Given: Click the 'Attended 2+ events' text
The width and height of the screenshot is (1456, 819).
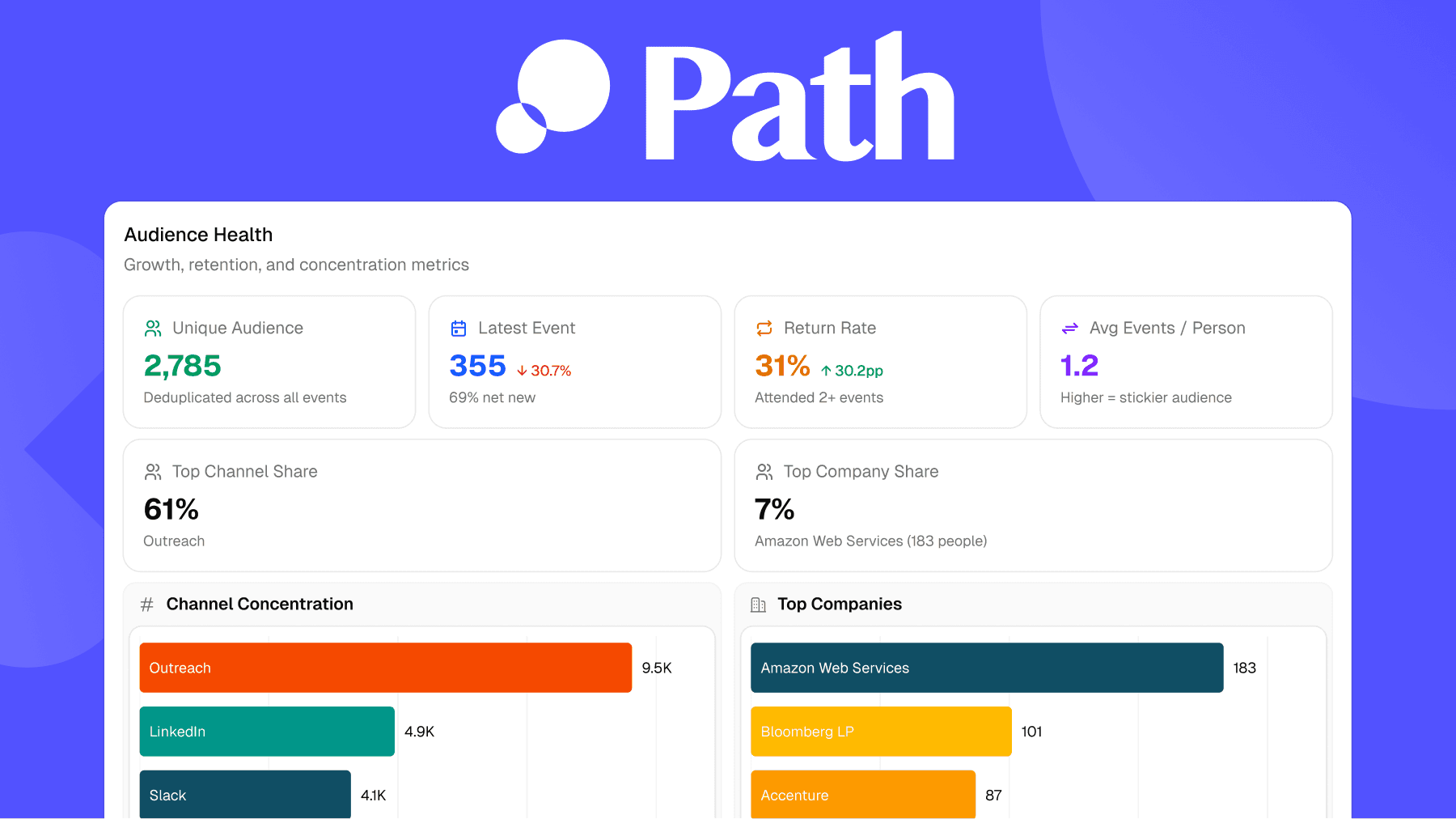Looking at the screenshot, I should tap(819, 397).
